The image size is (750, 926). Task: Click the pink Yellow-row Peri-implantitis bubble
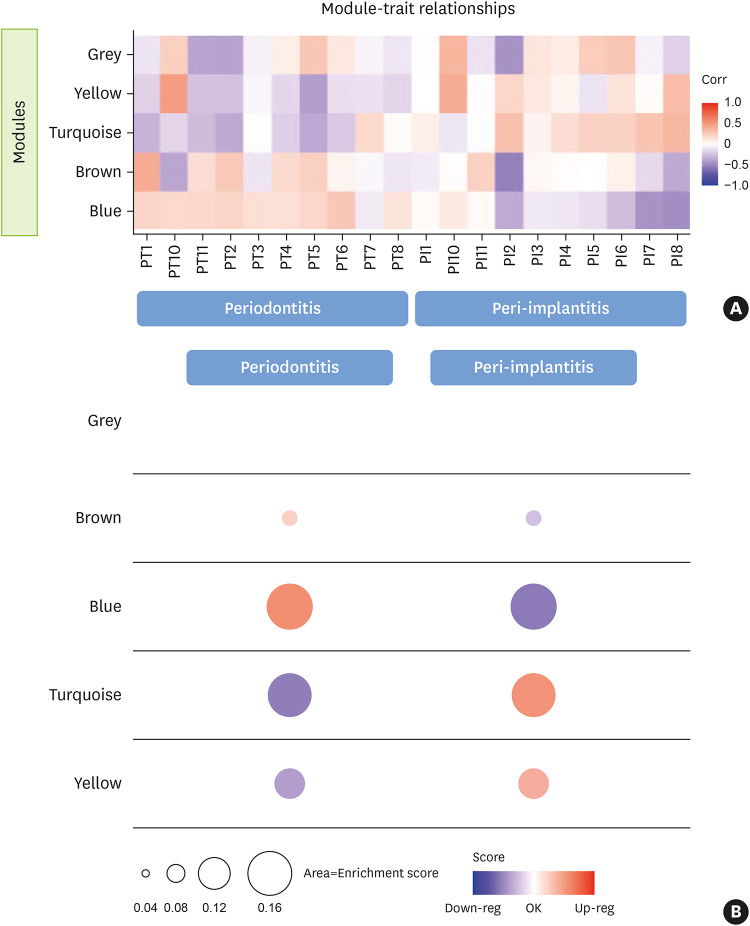click(x=533, y=783)
